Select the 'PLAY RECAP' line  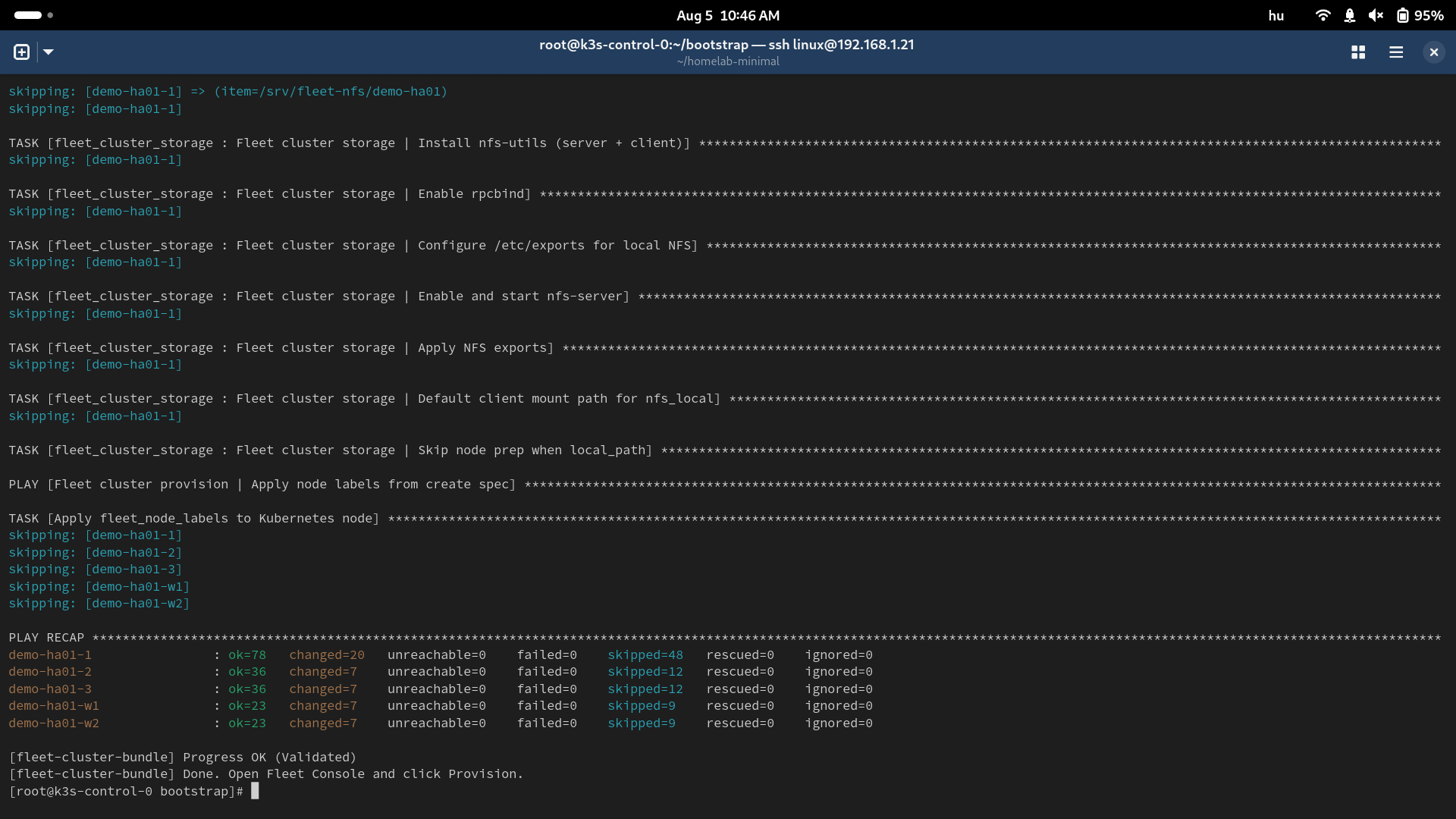(725, 638)
